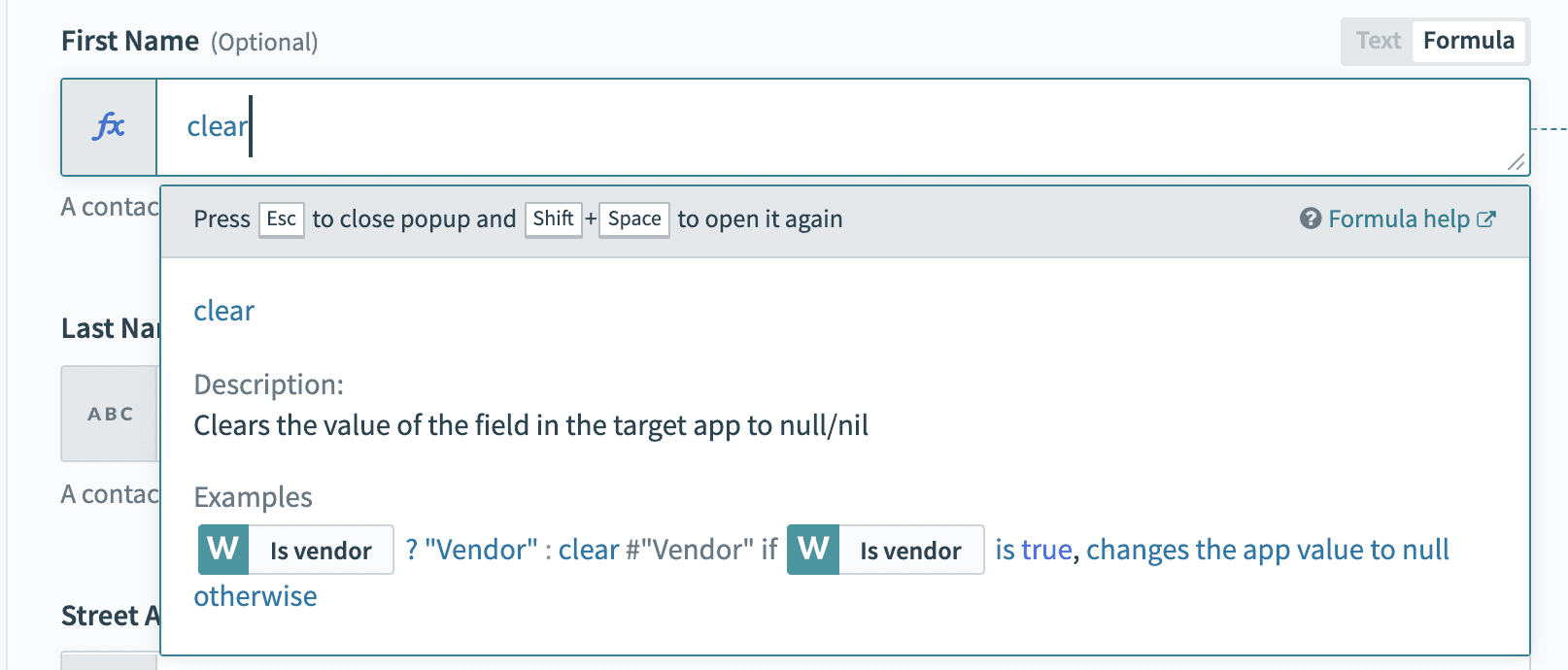Click the ABC text icon beside Last Name
This screenshot has width=1568, height=670.
pos(109,414)
